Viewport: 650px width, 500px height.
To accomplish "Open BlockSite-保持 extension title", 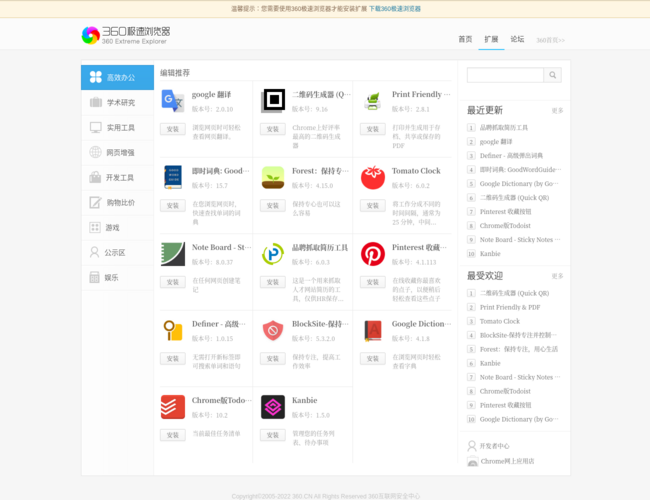I will pos(320,324).
